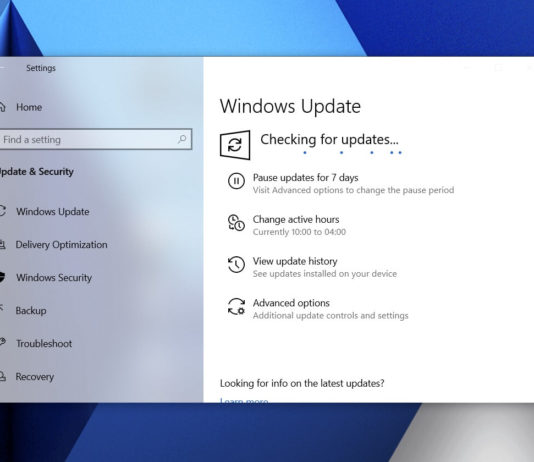The height and width of the screenshot is (462, 534).
Task: Click the 'Windows Update' page heading
Action: [290, 106]
